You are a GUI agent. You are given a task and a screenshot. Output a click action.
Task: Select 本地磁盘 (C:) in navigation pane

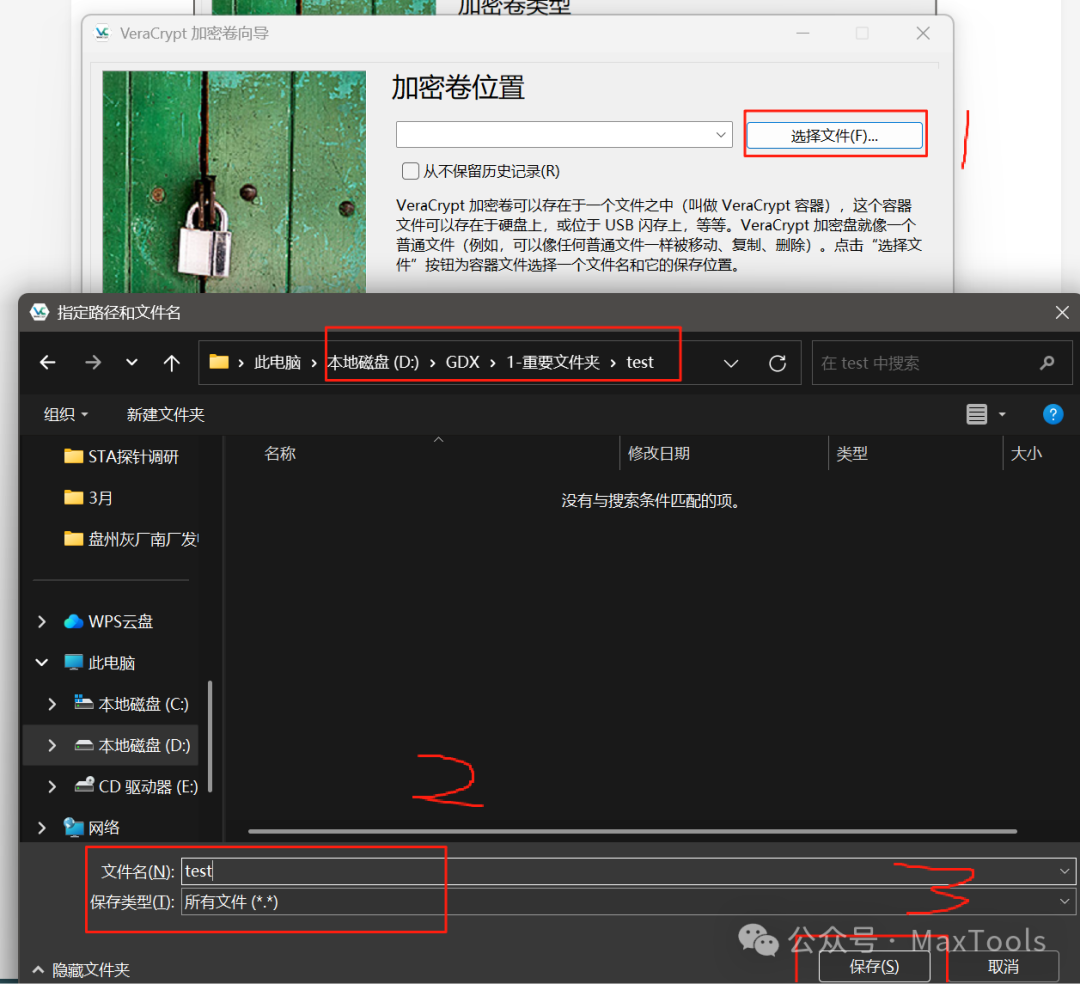click(132, 704)
